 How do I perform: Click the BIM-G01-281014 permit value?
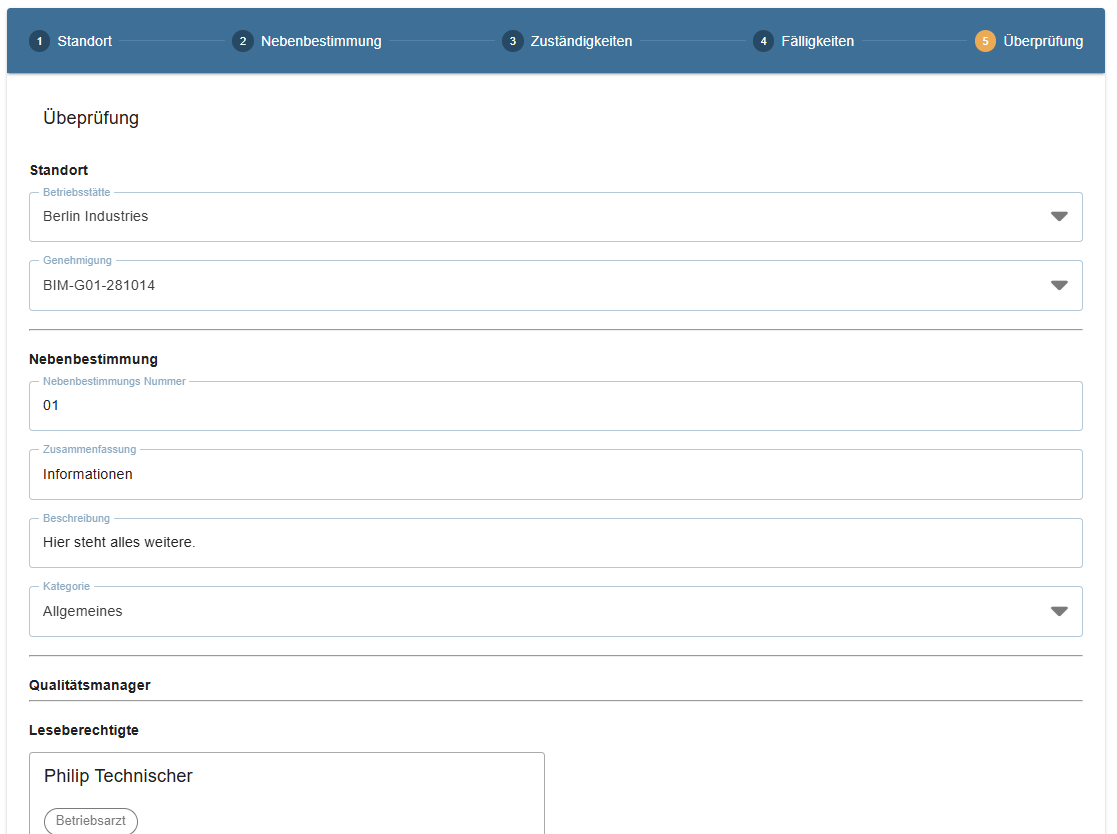99,286
